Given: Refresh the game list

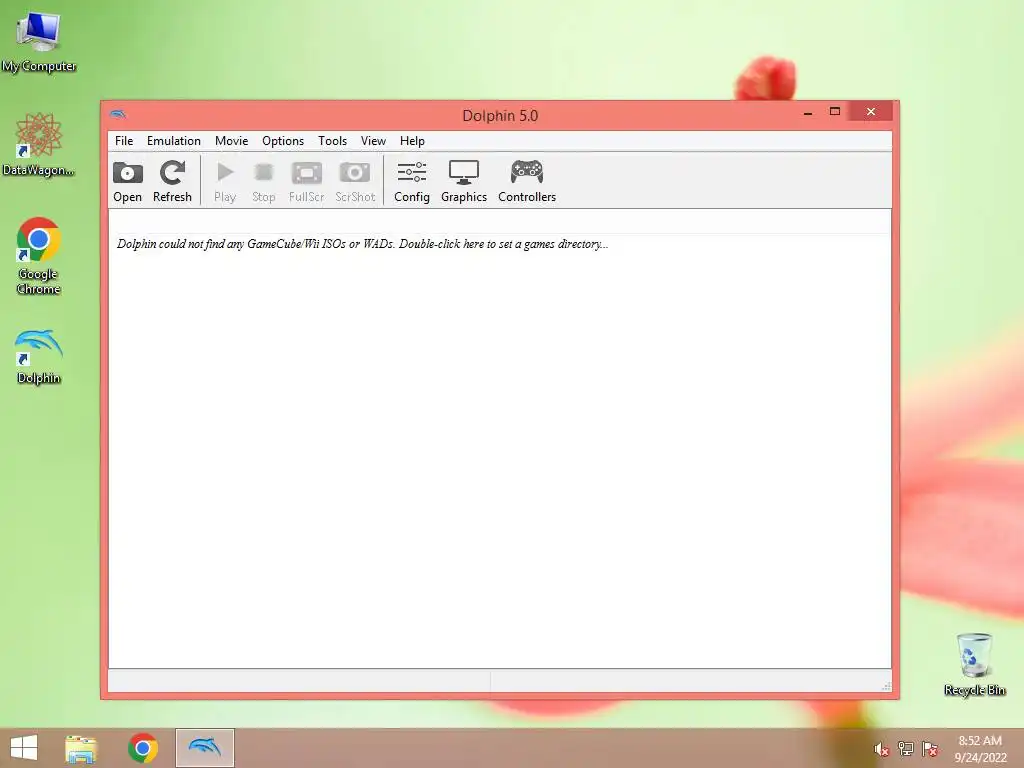Looking at the screenshot, I should (x=172, y=182).
